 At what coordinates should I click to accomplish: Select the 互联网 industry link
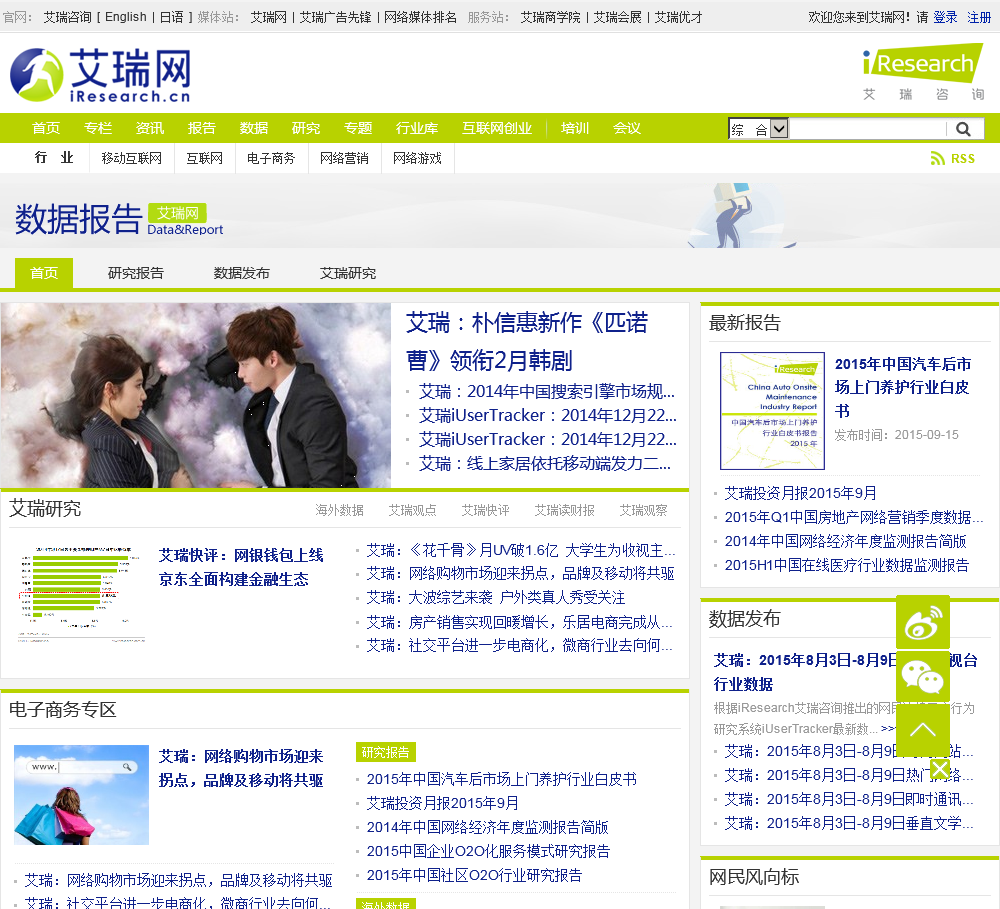pyautogui.click(x=205, y=158)
